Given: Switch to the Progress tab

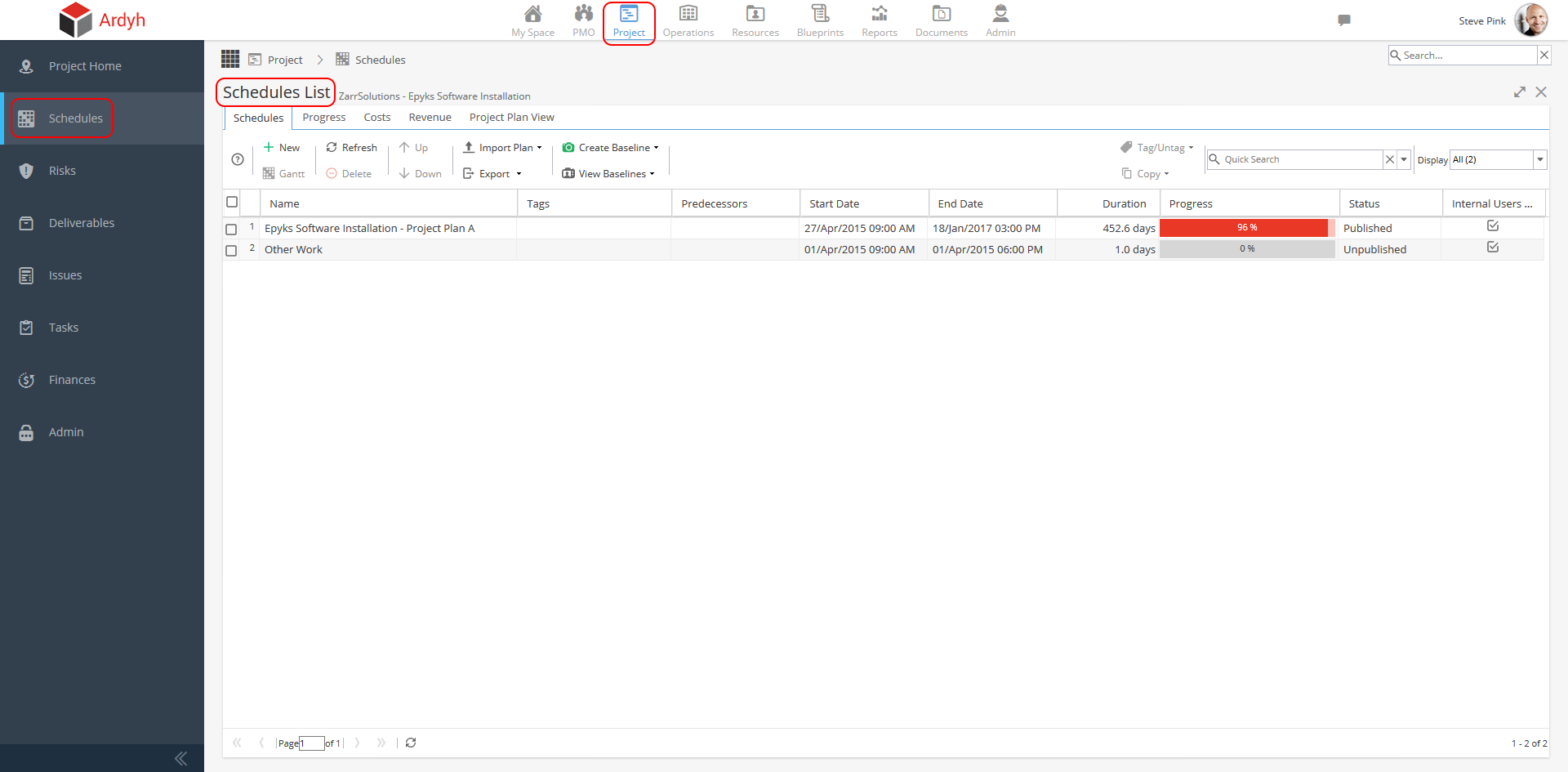Looking at the screenshot, I should pos(323,117).
